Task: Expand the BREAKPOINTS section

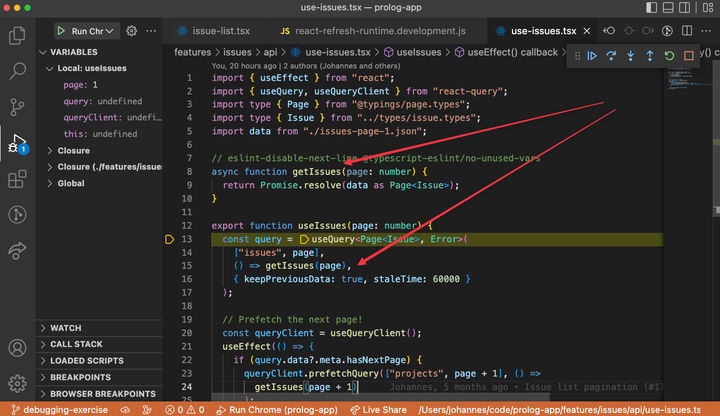Action: tap(80, 377)
